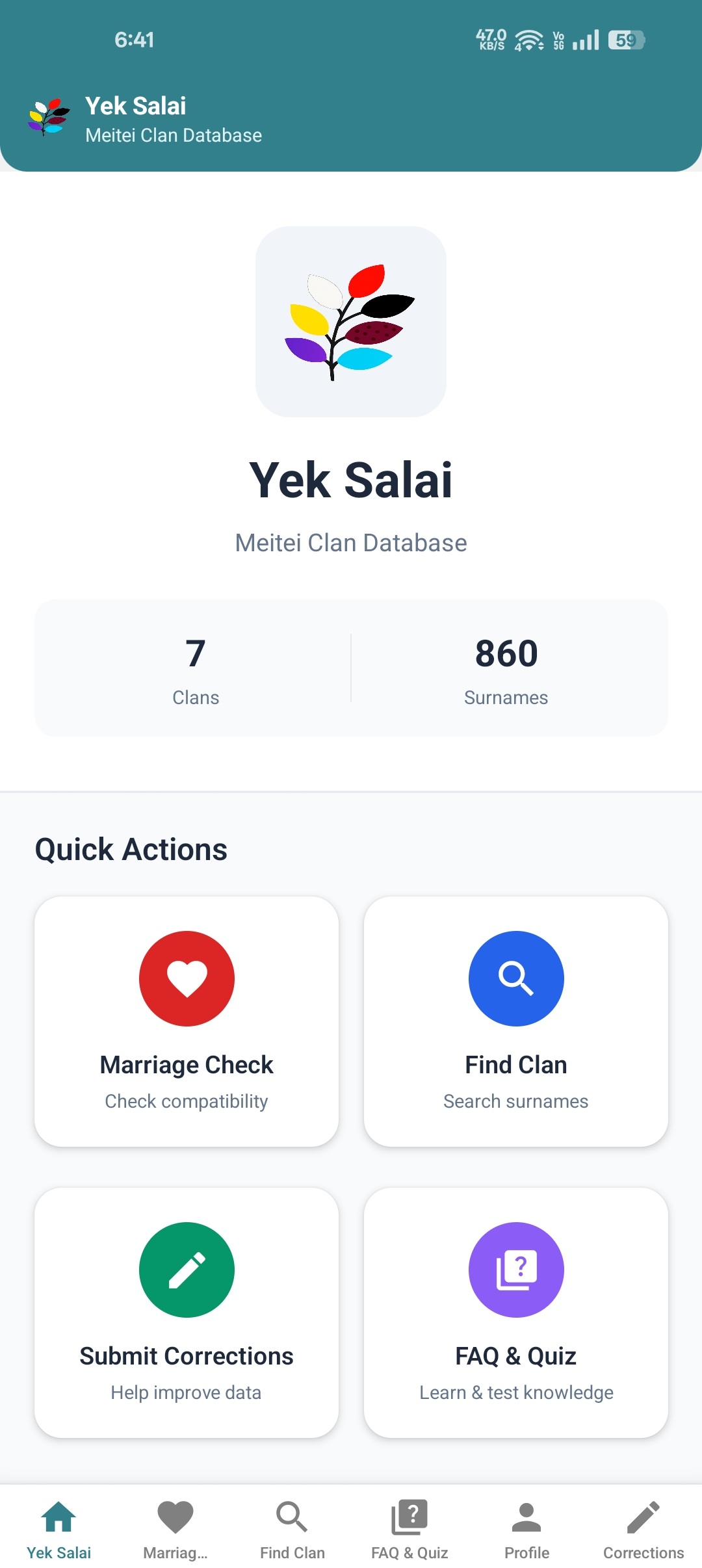702x1568 pixels.
Task: Select the Find Clan card title
Action: pyautogui.click(x=516, y=1065)
